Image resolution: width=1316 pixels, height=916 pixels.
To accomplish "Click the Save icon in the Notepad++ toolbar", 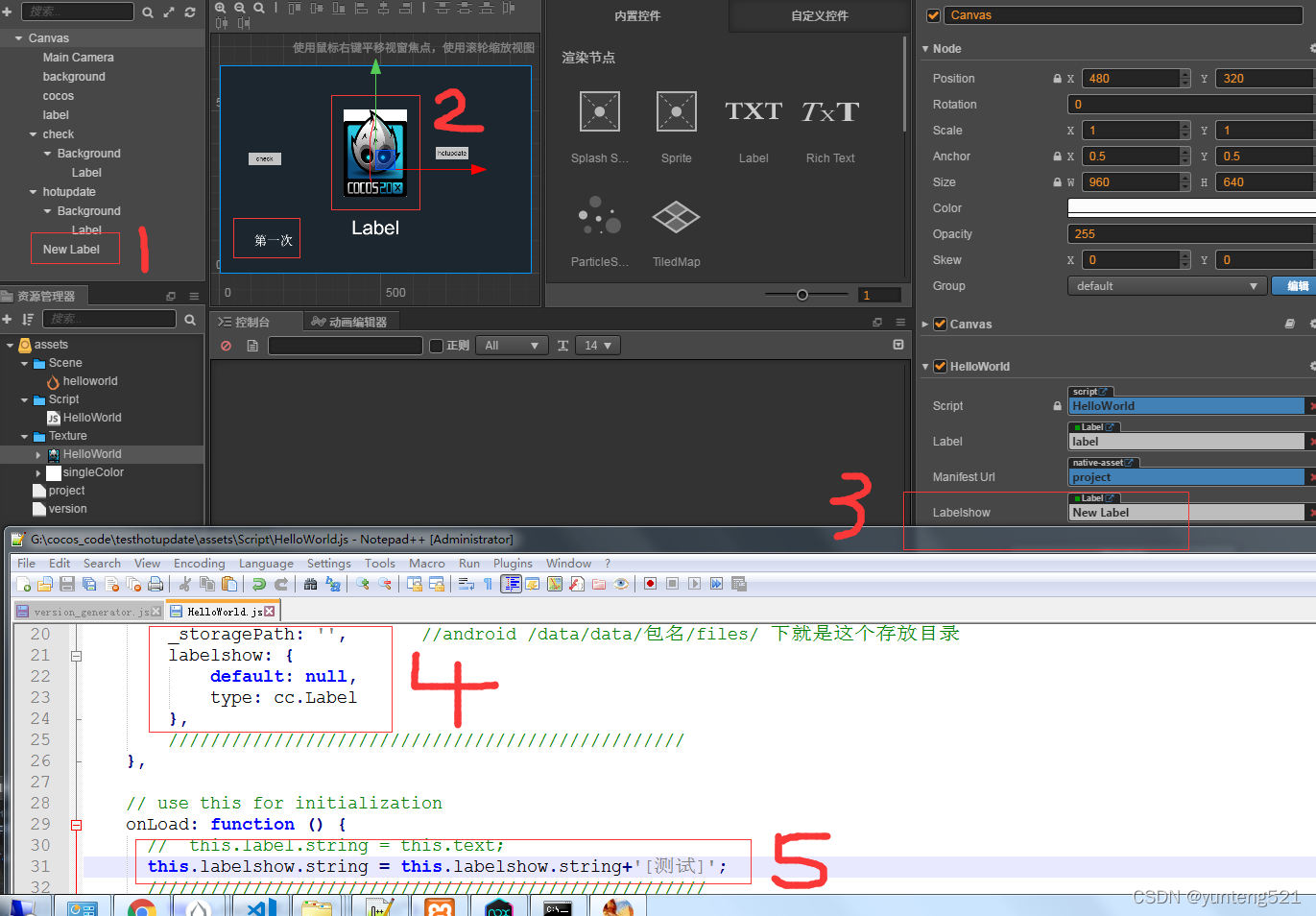I will (x=67, y=584).
